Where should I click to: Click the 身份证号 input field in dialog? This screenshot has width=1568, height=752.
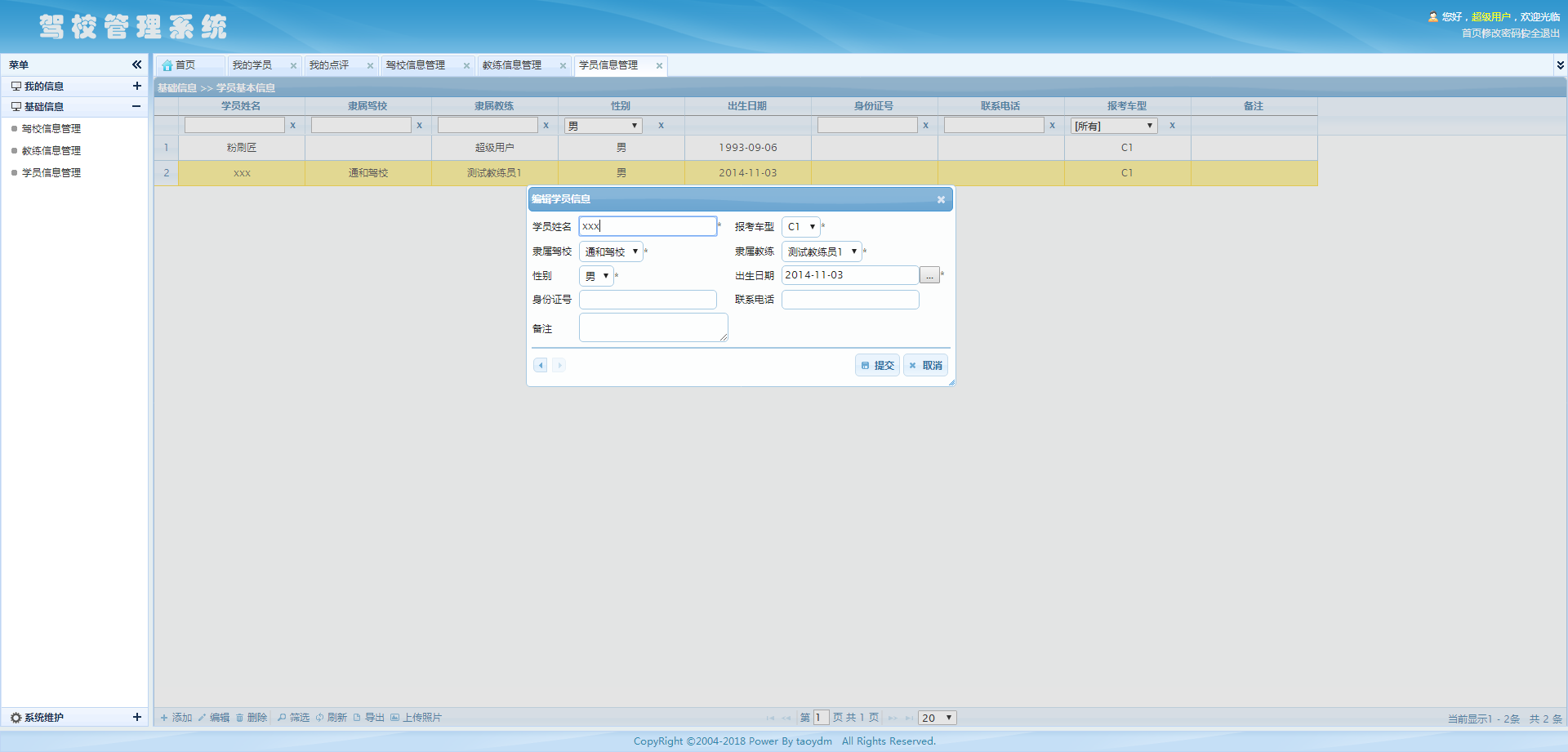648,300
